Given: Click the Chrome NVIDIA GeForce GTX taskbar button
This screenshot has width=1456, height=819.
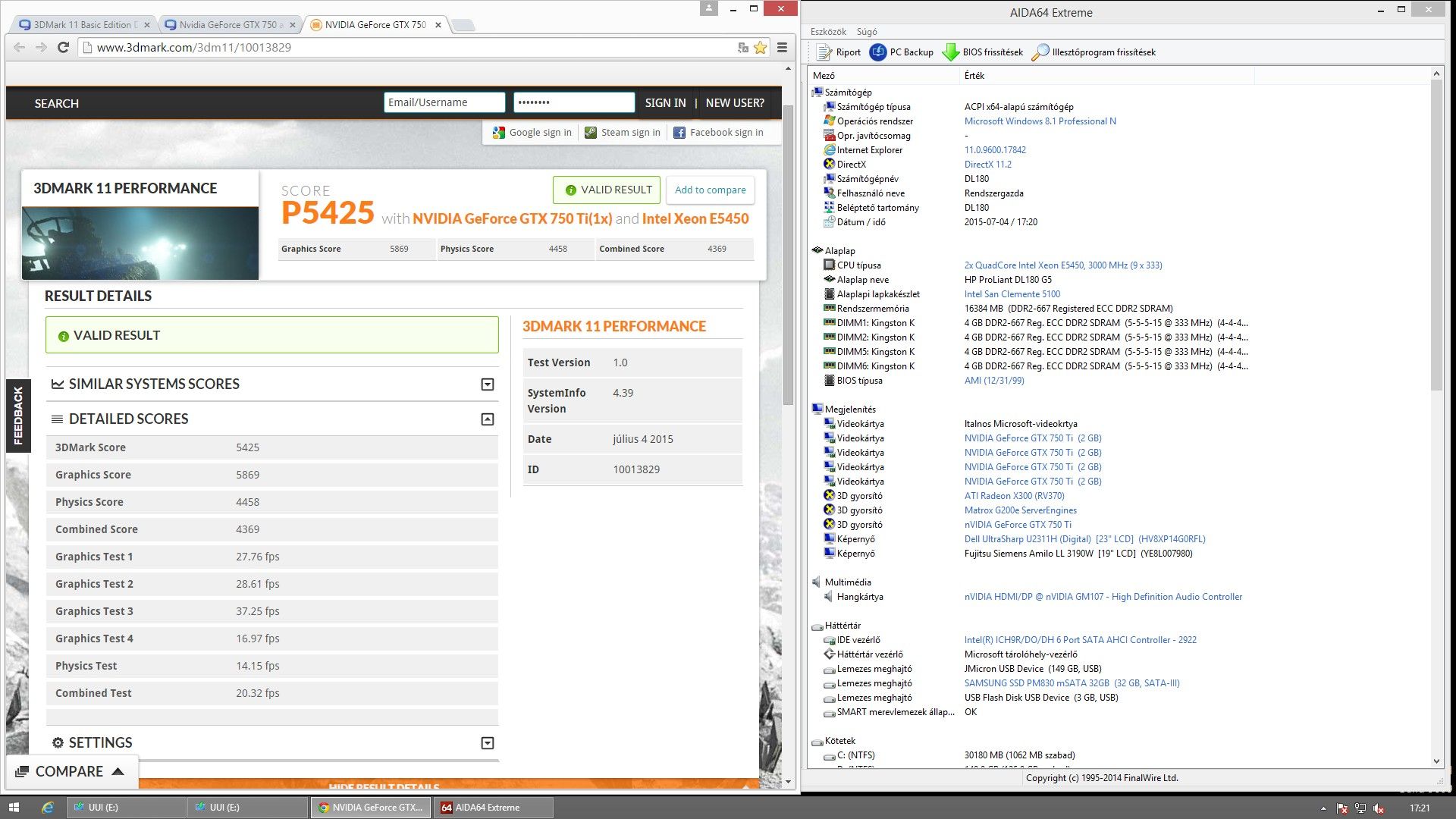Looking at the screenshot, I should [x=371, y=808].
